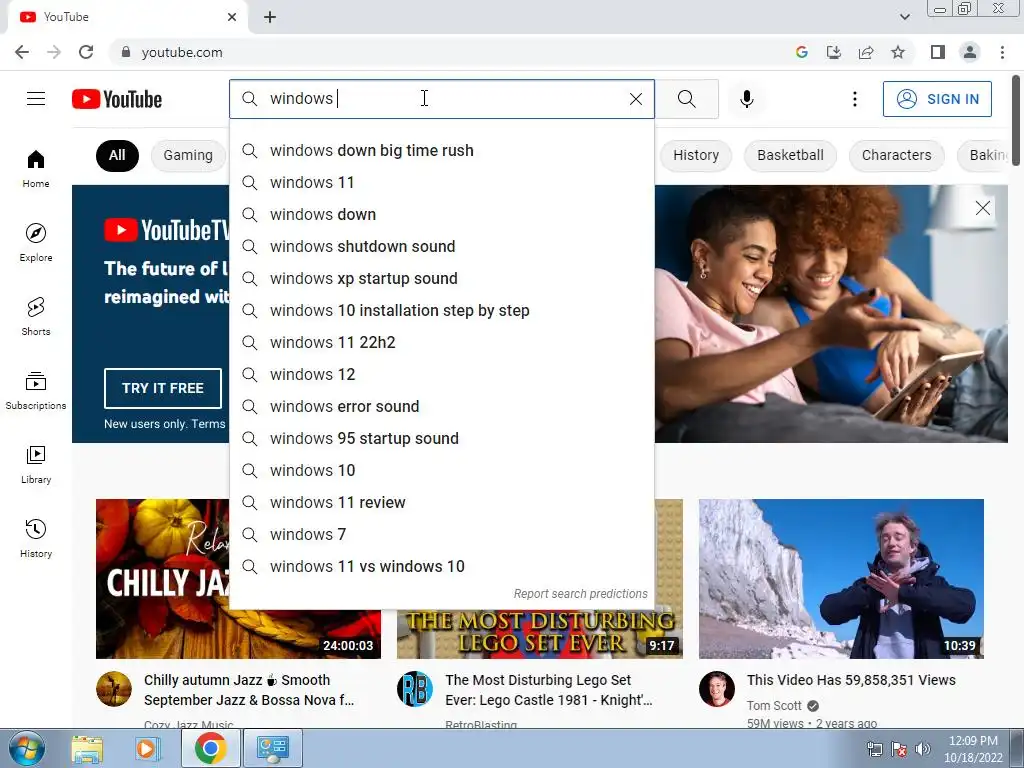Choose suggestion "windows 11 review"

coord(442,502)
